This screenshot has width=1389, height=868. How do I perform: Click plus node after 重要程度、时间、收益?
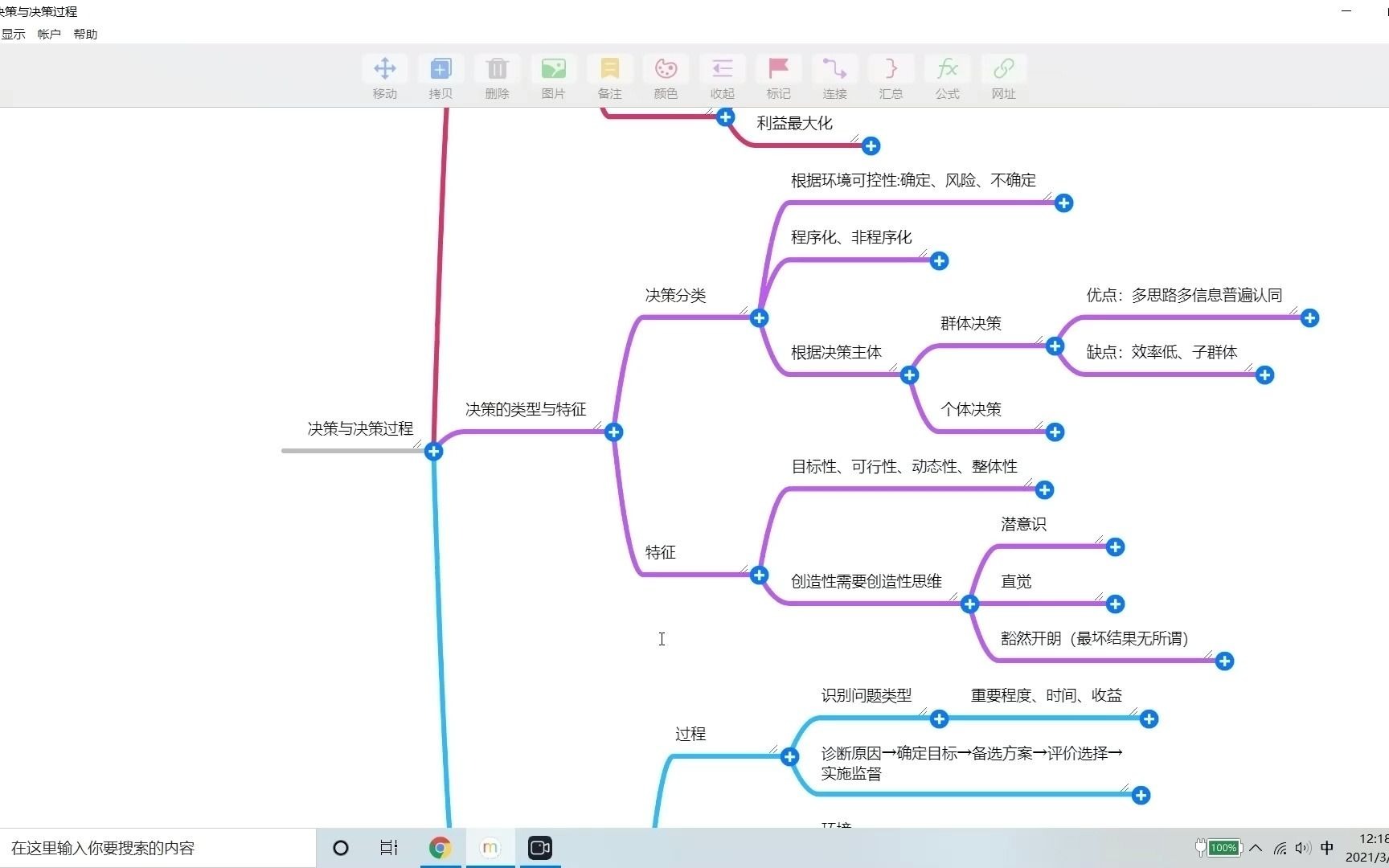pyautogui.click(x=1149, y=719)
